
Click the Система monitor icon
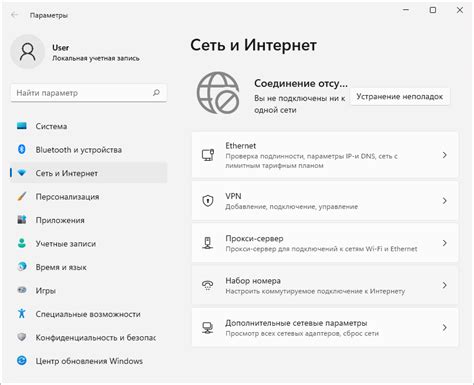tap(22, 126)
